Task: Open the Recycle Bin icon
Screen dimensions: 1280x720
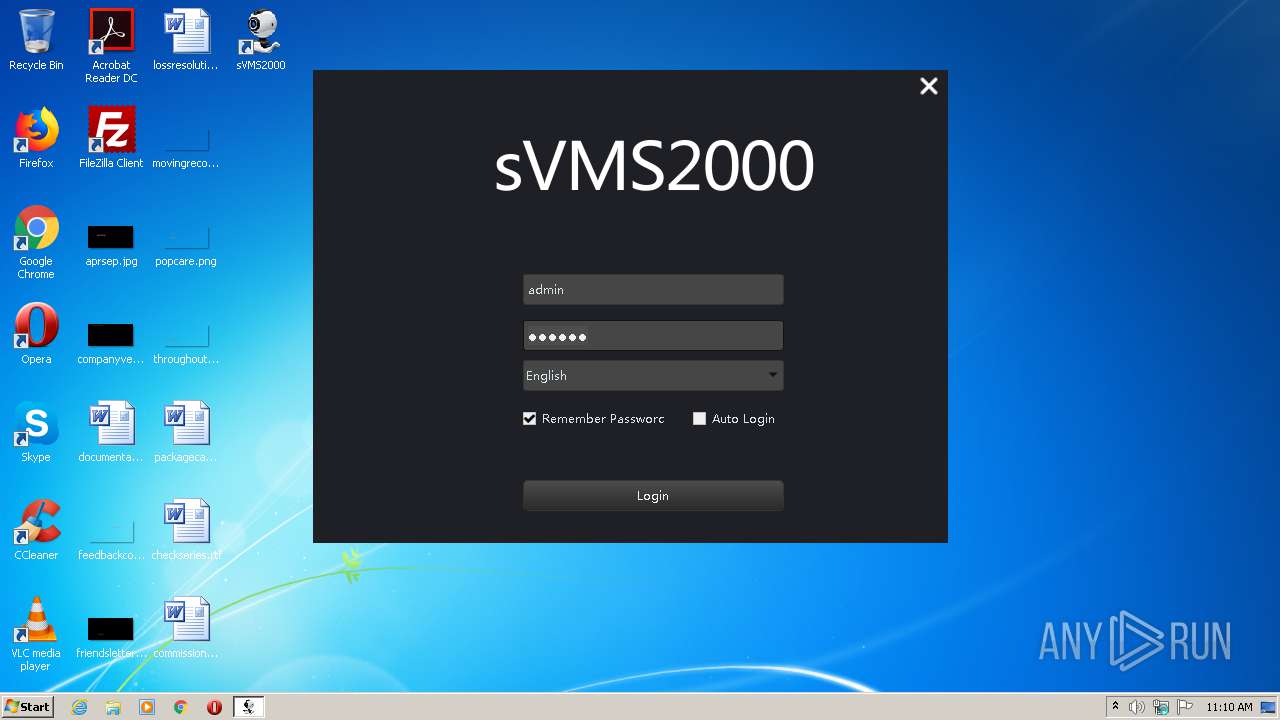Action: [x=36, y=40]
